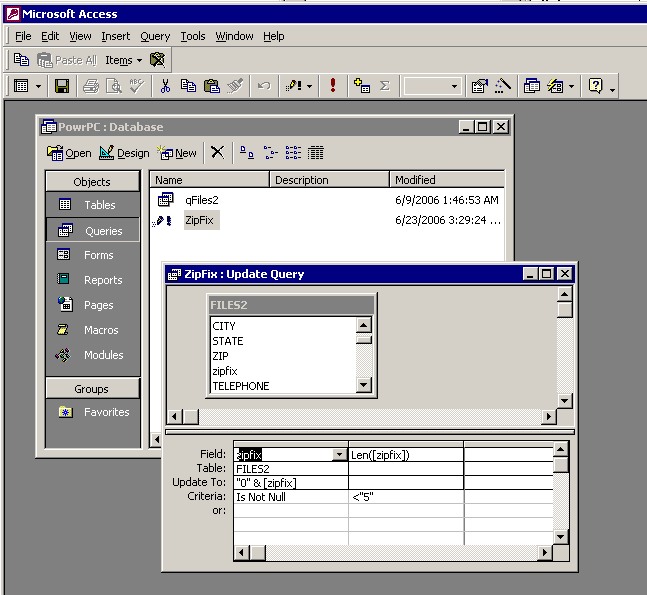The height and width of the screenshot is (595, 647).
Task: Select Pages in the Objects list
Action: point(92,305)
